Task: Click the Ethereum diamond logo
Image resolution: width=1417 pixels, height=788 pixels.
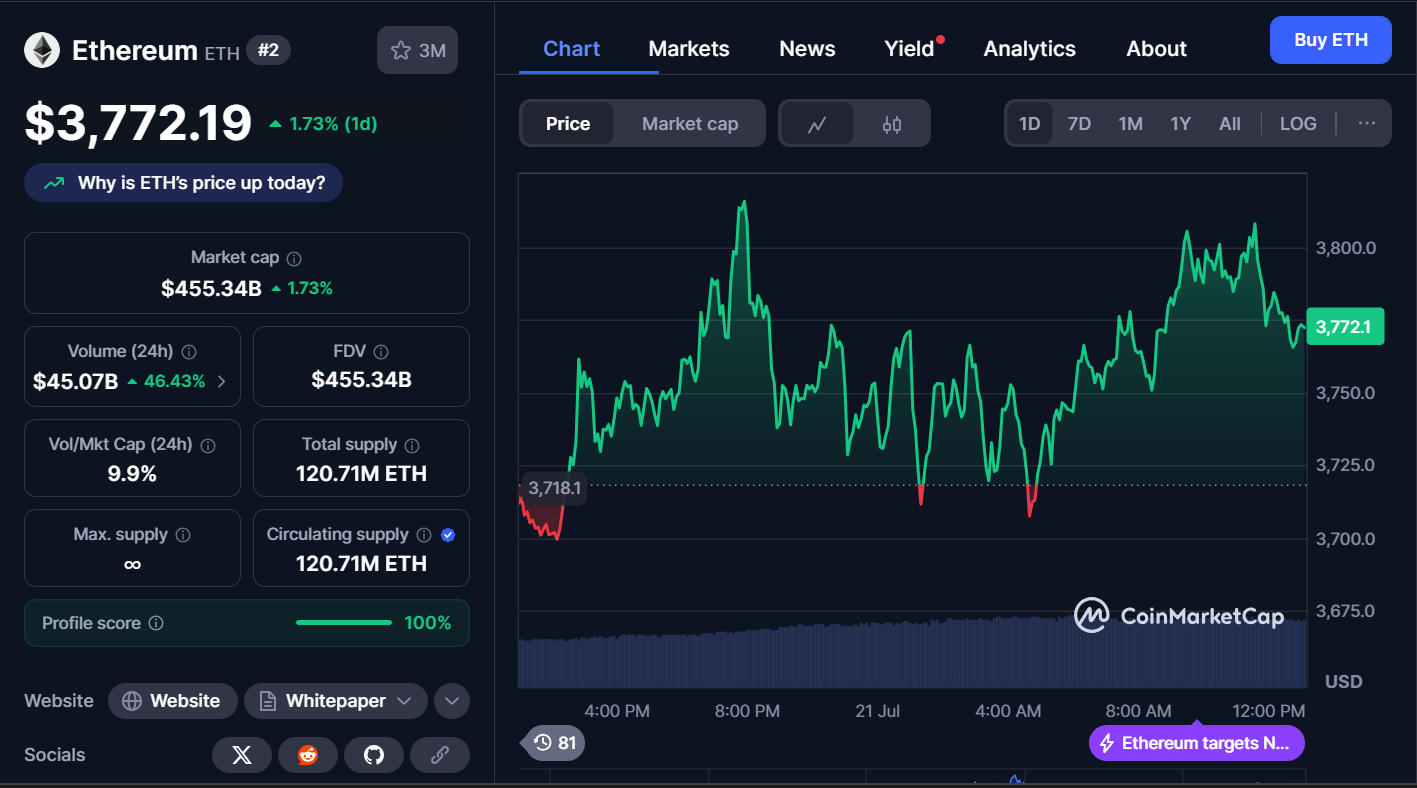Action: click(x=42, y=50)
